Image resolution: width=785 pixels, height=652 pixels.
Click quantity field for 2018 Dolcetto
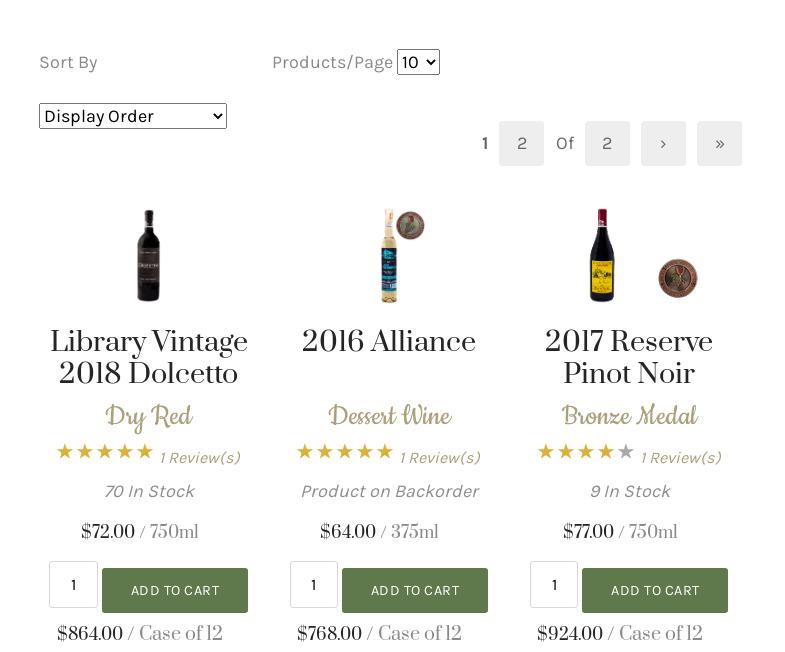coord(73,584)
